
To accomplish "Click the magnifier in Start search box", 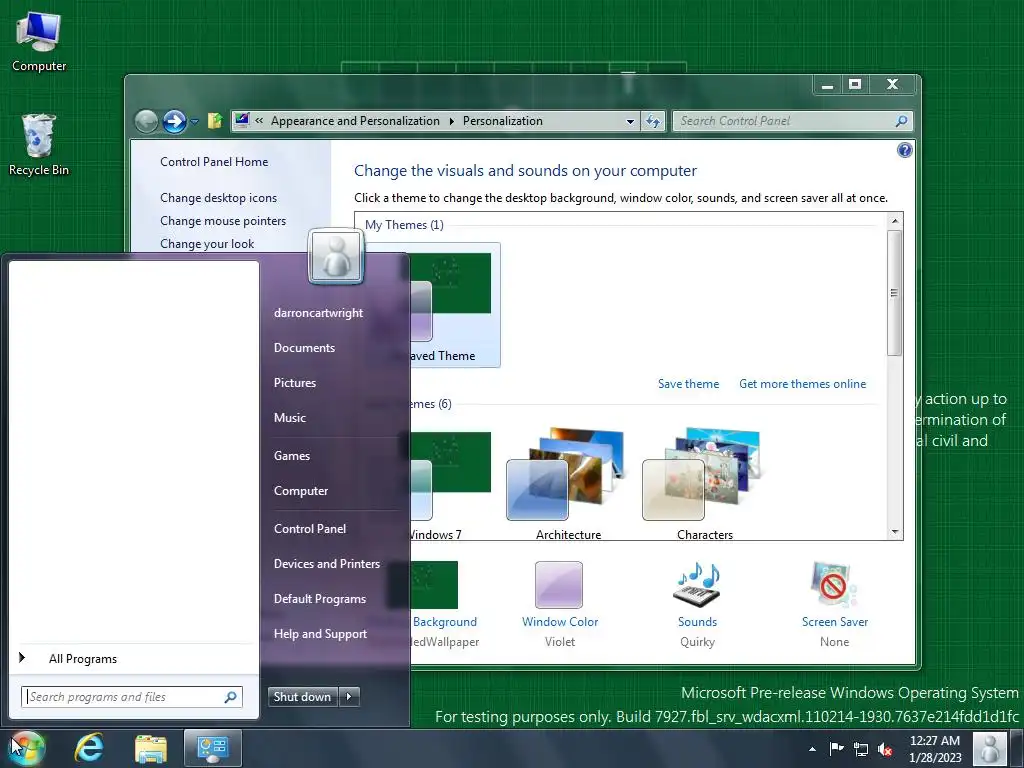I will point(231,697).
